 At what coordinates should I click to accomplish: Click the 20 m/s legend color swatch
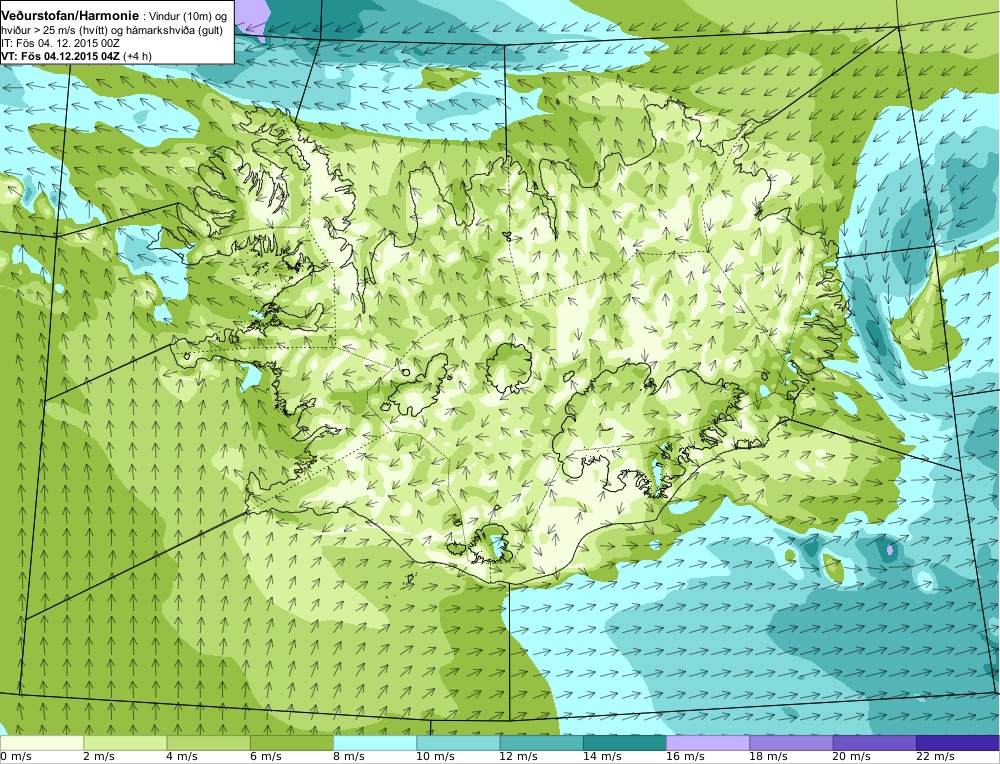(874, 744)
